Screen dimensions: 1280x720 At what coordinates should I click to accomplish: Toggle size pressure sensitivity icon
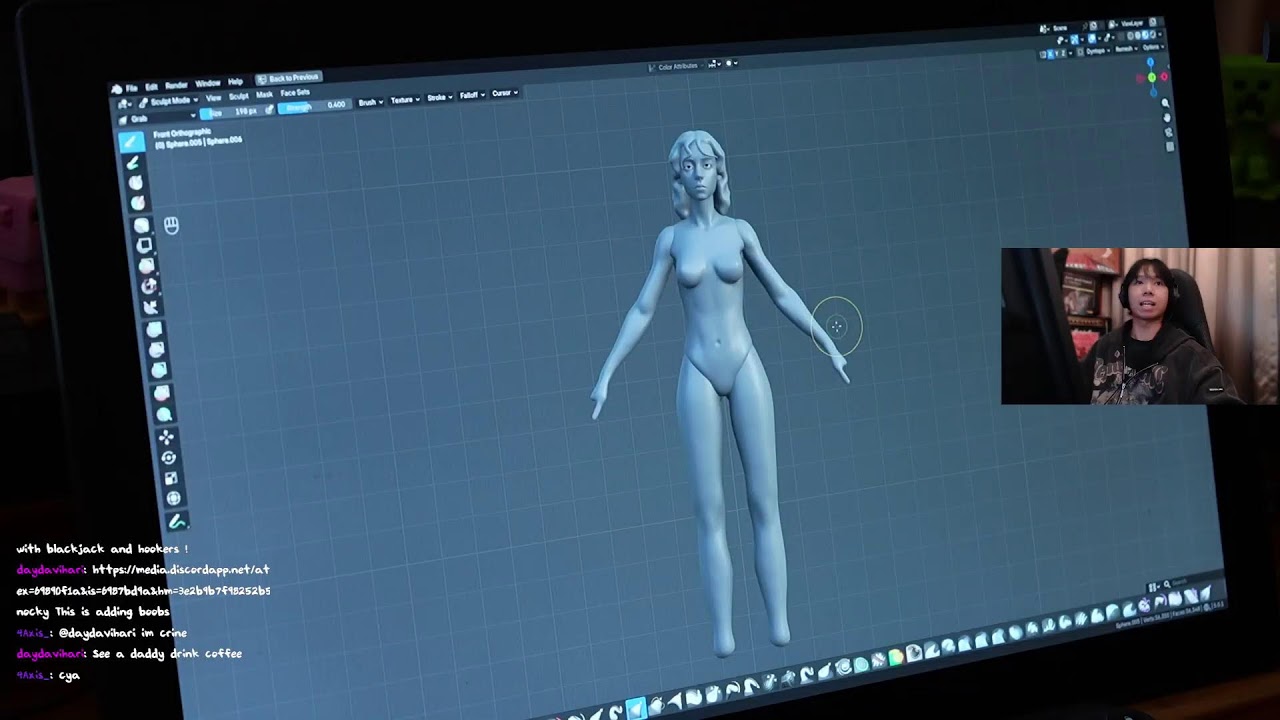pyautogui.click(x=270, y=110)
